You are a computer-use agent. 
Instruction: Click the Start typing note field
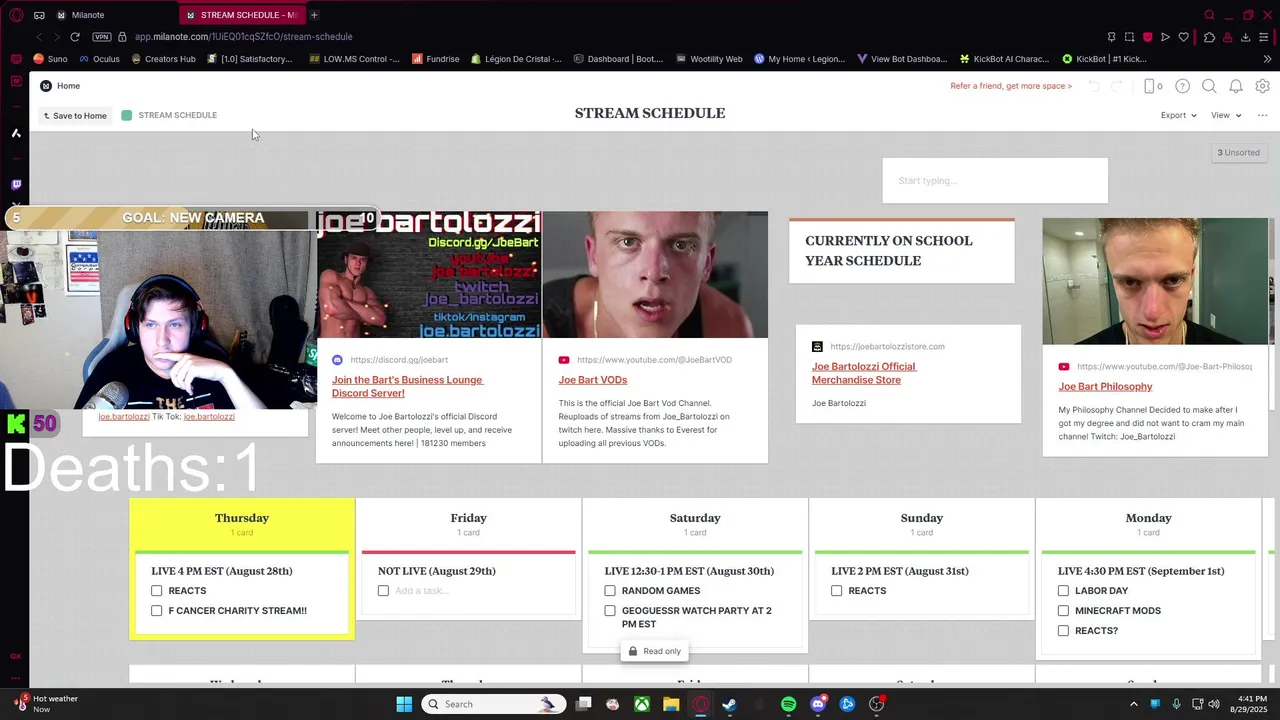[x=995, y=181]
